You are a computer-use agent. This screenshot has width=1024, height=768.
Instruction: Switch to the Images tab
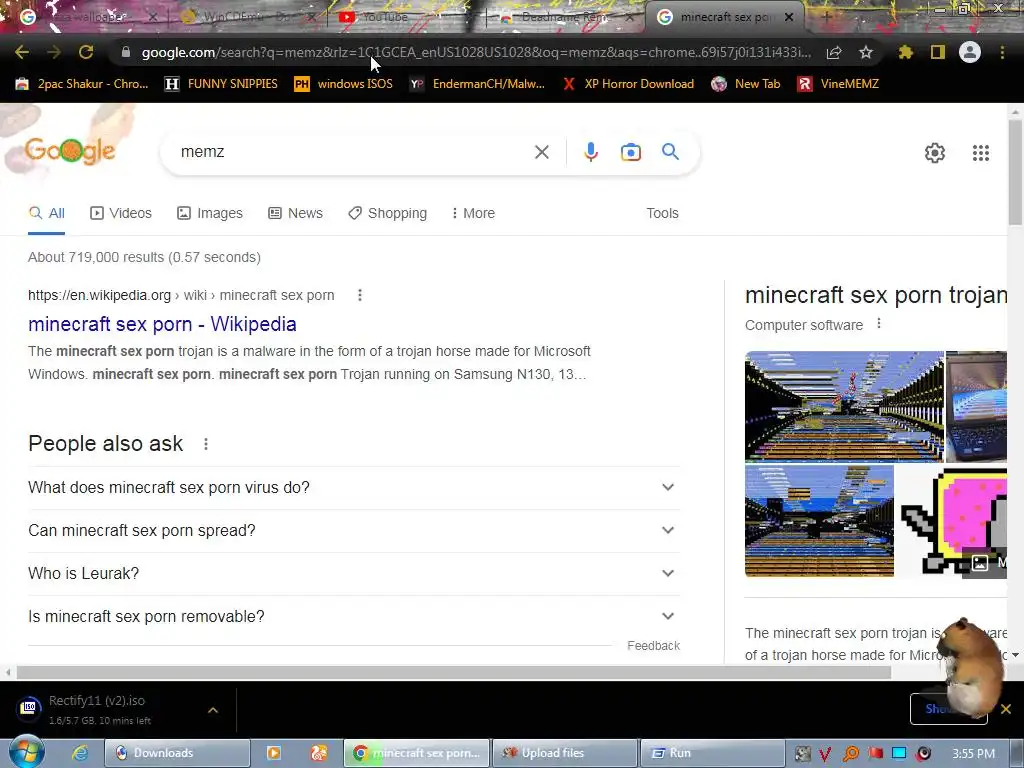[x=210, y=213]
